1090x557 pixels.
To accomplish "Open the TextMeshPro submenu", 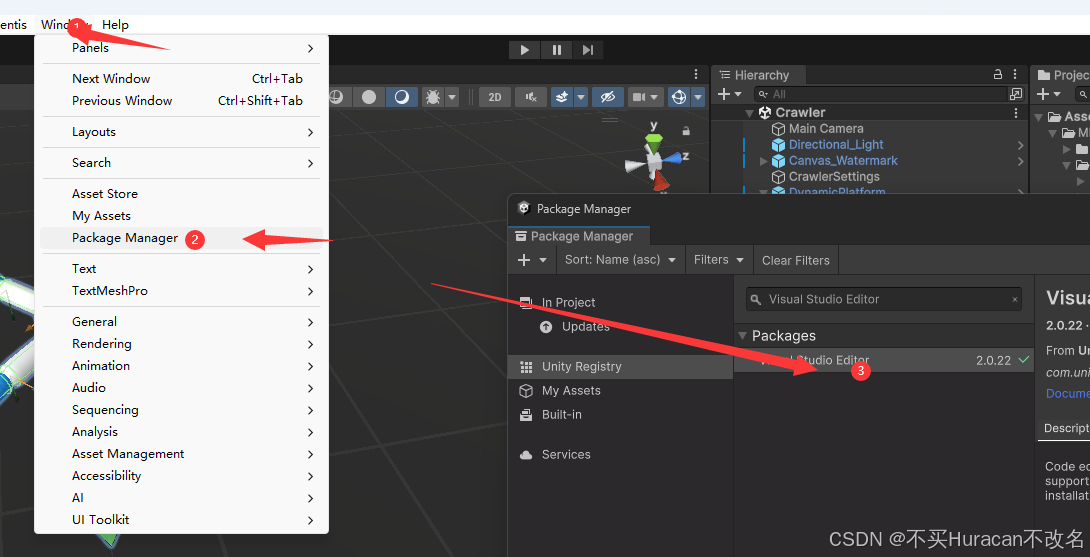I will (181, 291).
